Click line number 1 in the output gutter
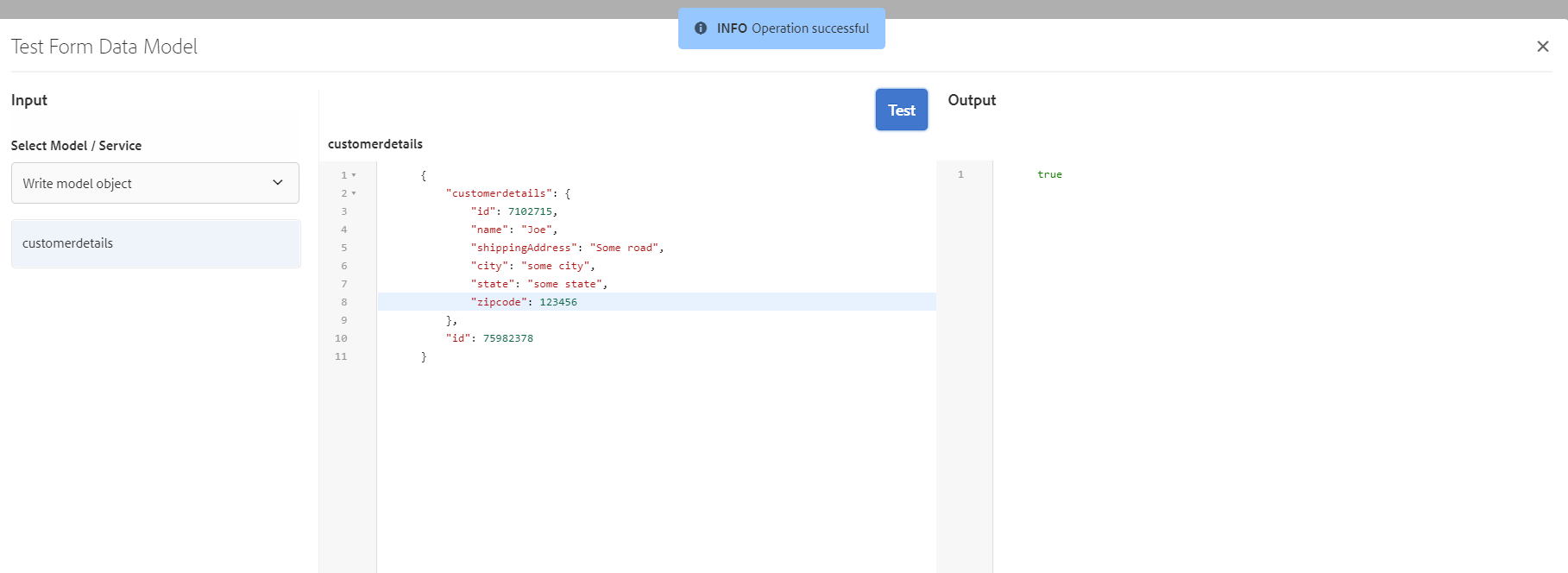The image size is (1568, 573). pyautogui.click(x=960, y=174)
